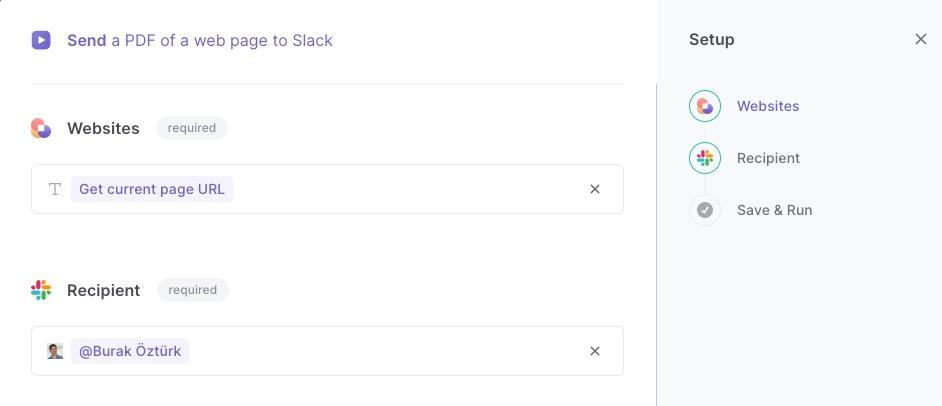Viewport: 942px width, 406px height.
Task: Close the Setup panel with X
Action: point(920,40)
